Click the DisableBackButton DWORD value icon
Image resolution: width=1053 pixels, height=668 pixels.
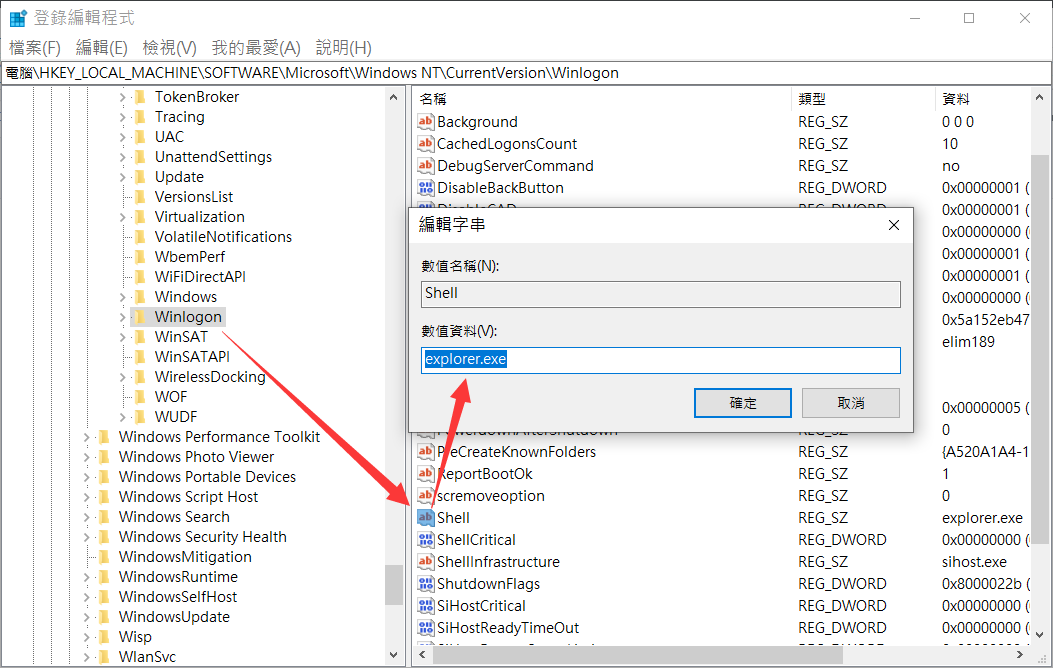pyautogui.click(x=426, y=188)
